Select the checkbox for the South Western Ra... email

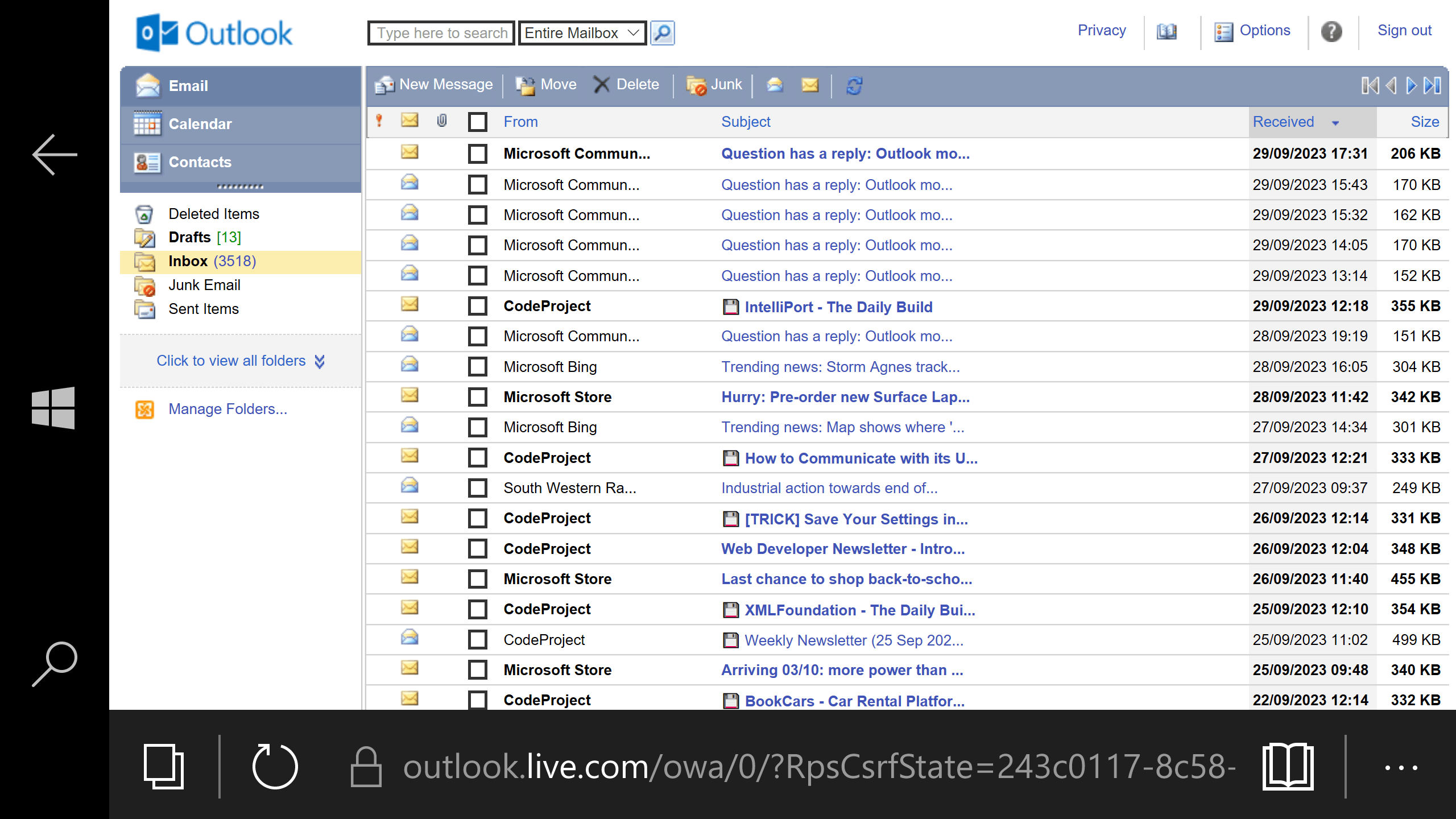click(x=478, y=488)
